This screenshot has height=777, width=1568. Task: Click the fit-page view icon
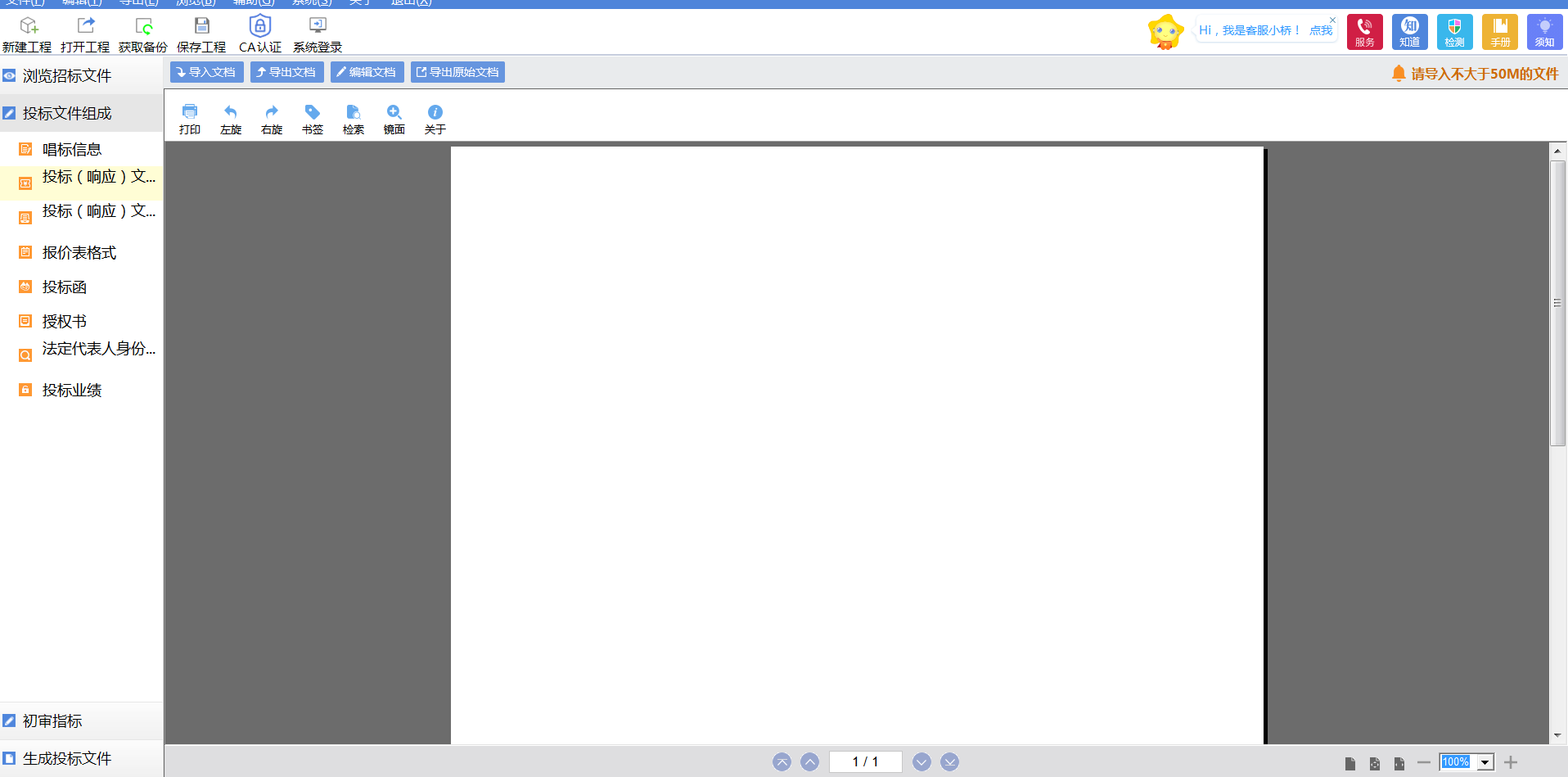[1375, 763]
